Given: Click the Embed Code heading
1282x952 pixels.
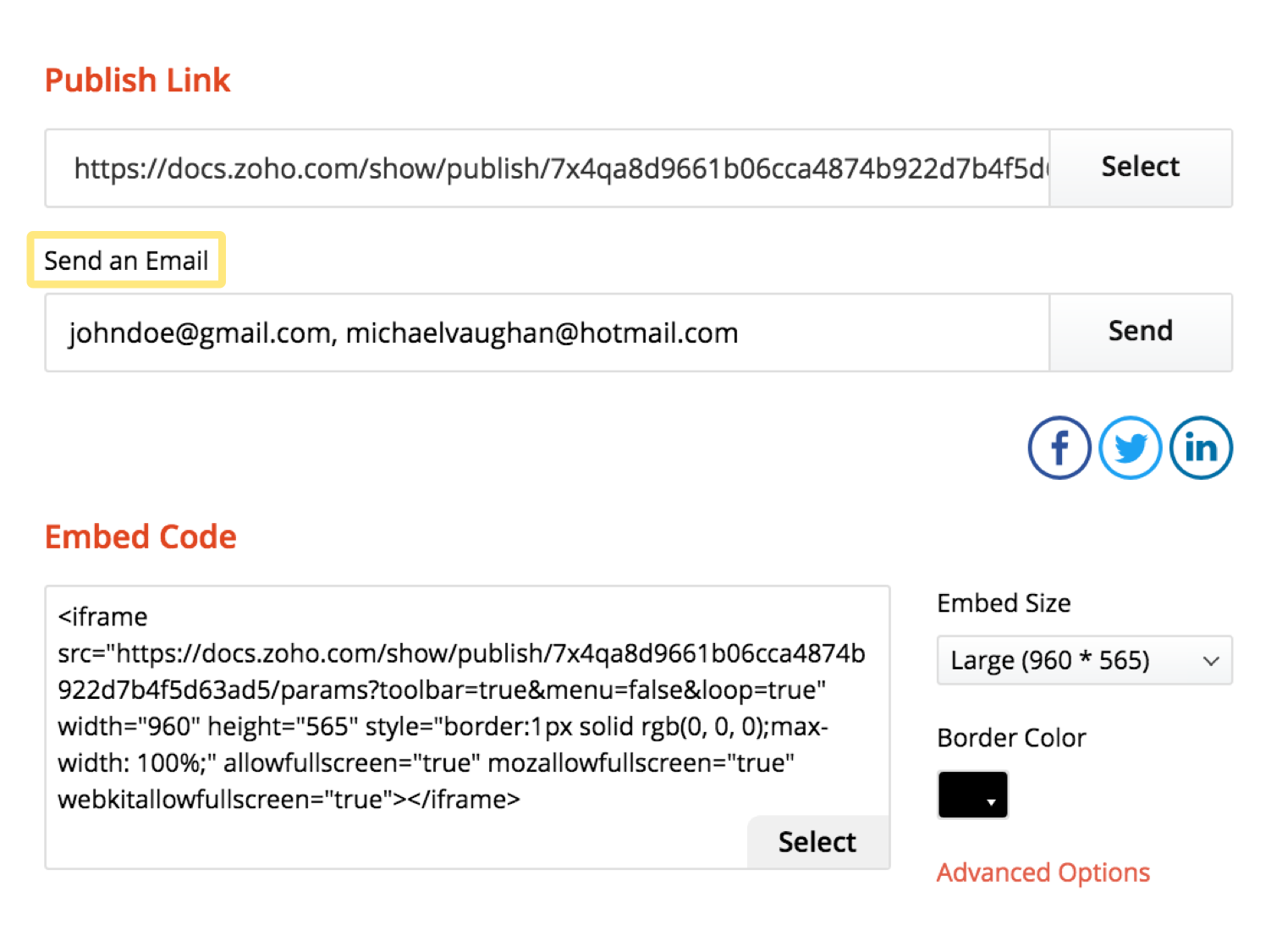Looking at the screenshot, I should (x=140, y=537).
